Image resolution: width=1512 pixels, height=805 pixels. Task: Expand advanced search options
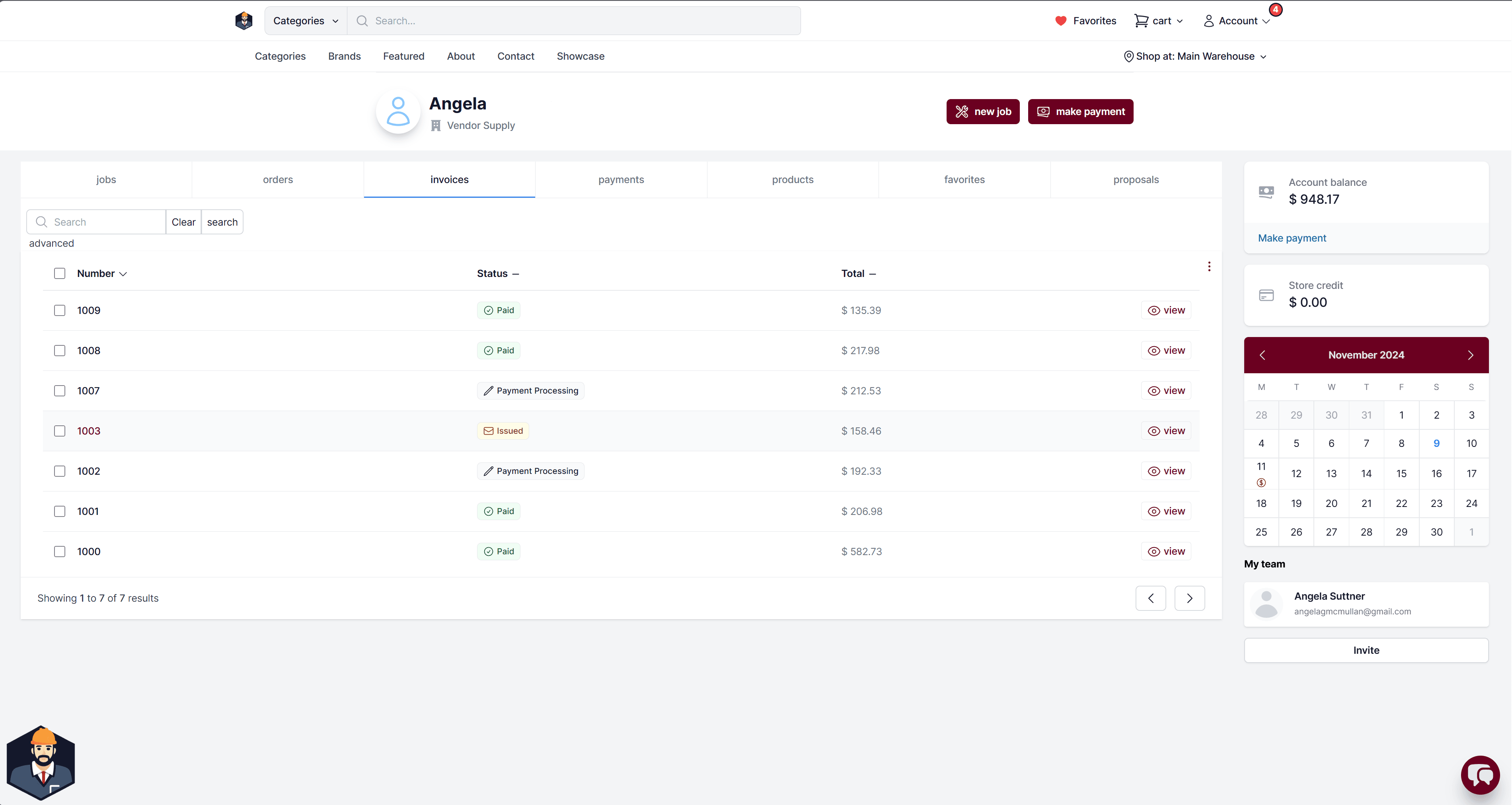click(52, 243)
